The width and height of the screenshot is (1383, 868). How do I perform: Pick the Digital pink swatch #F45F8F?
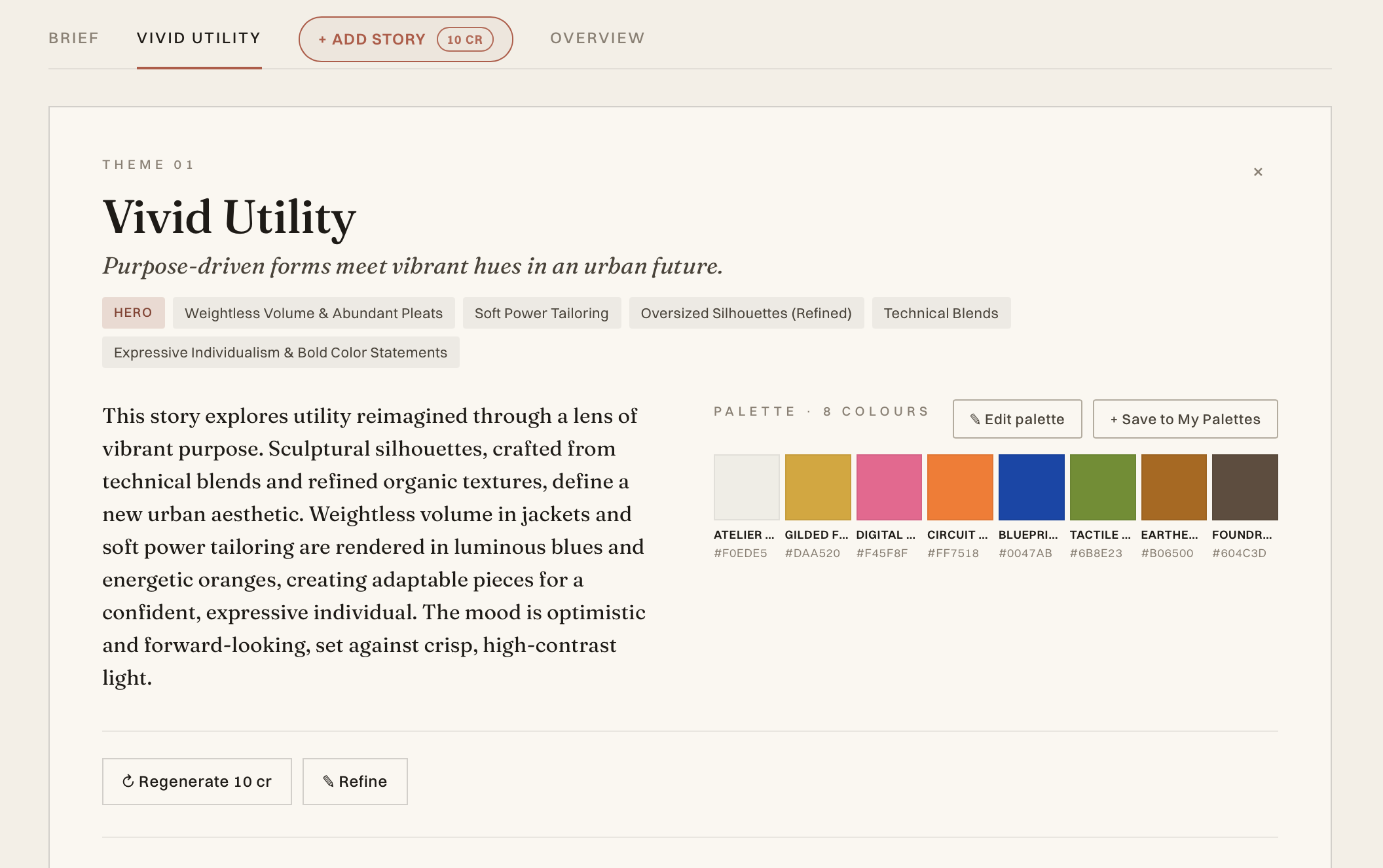point(889,487)
